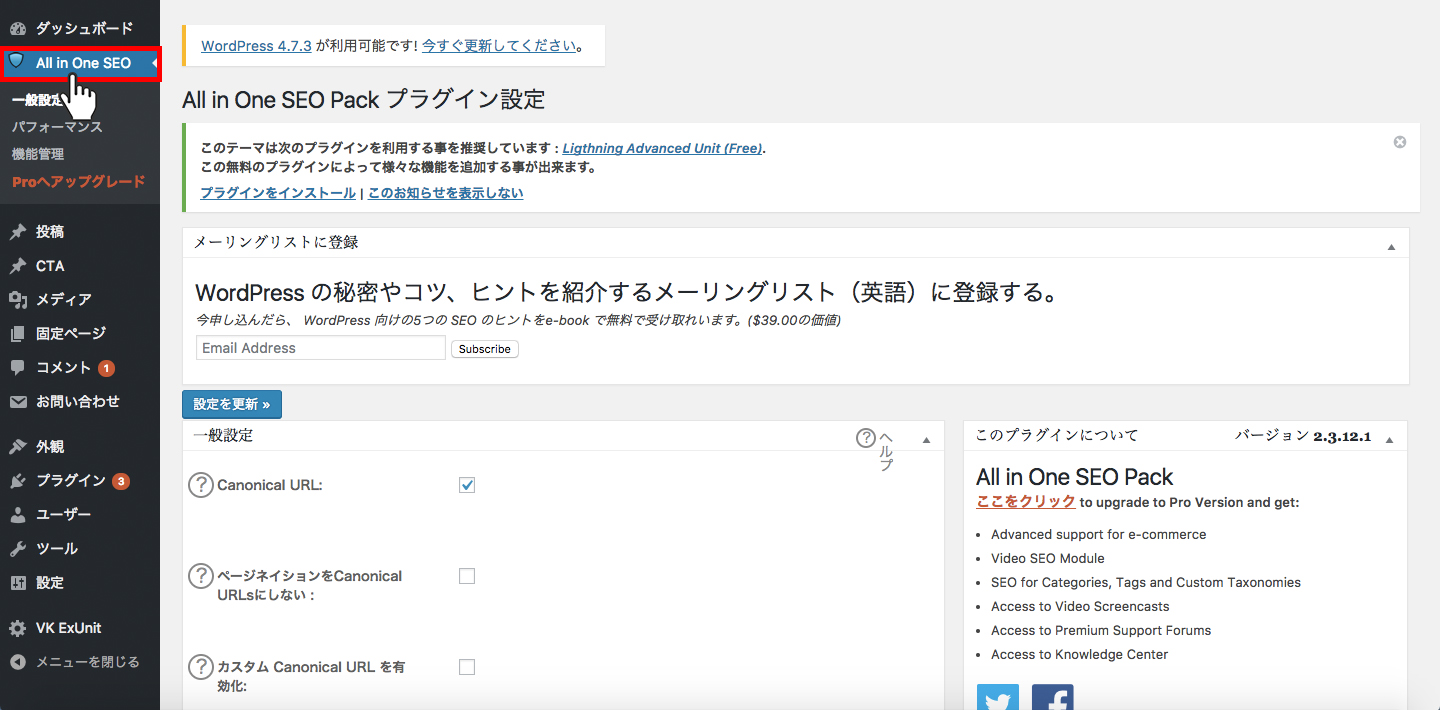Click the ヘルプ label in 一般設定 header
The width and height of the screenshot is (1440, 710).
(885, 450)
